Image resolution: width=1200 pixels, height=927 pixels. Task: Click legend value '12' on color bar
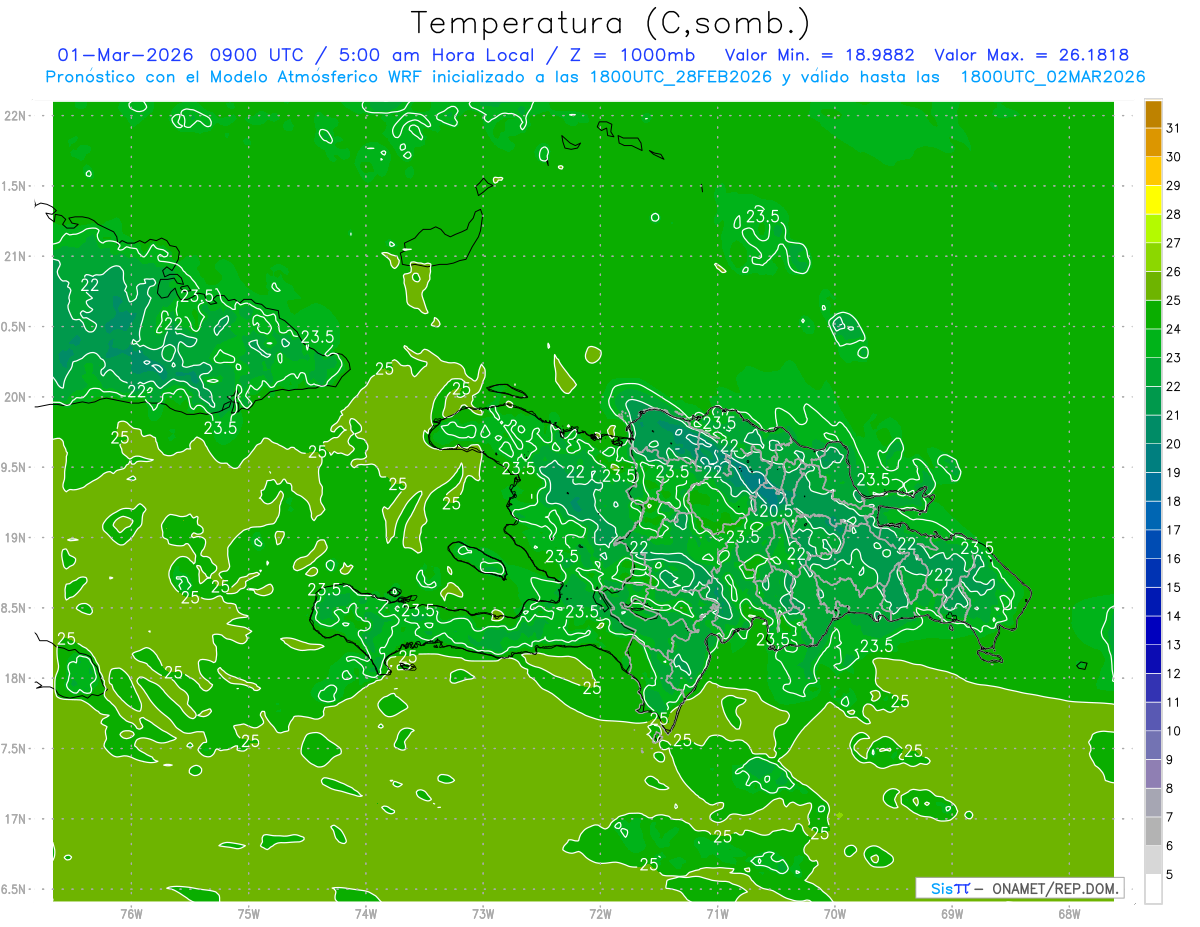click(x=1174, y=674)
